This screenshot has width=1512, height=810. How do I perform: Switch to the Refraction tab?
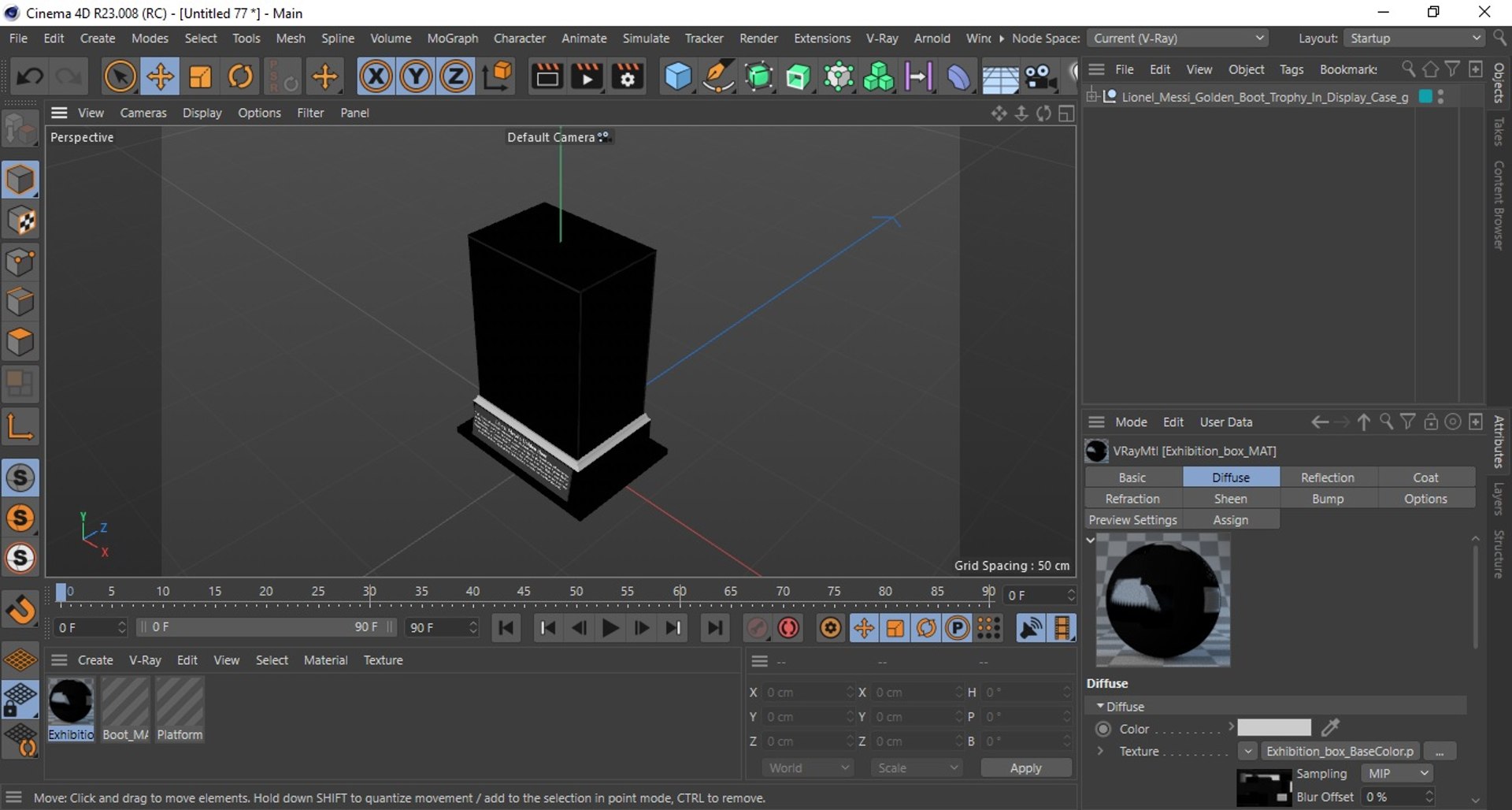click(x=1132, y=499)
